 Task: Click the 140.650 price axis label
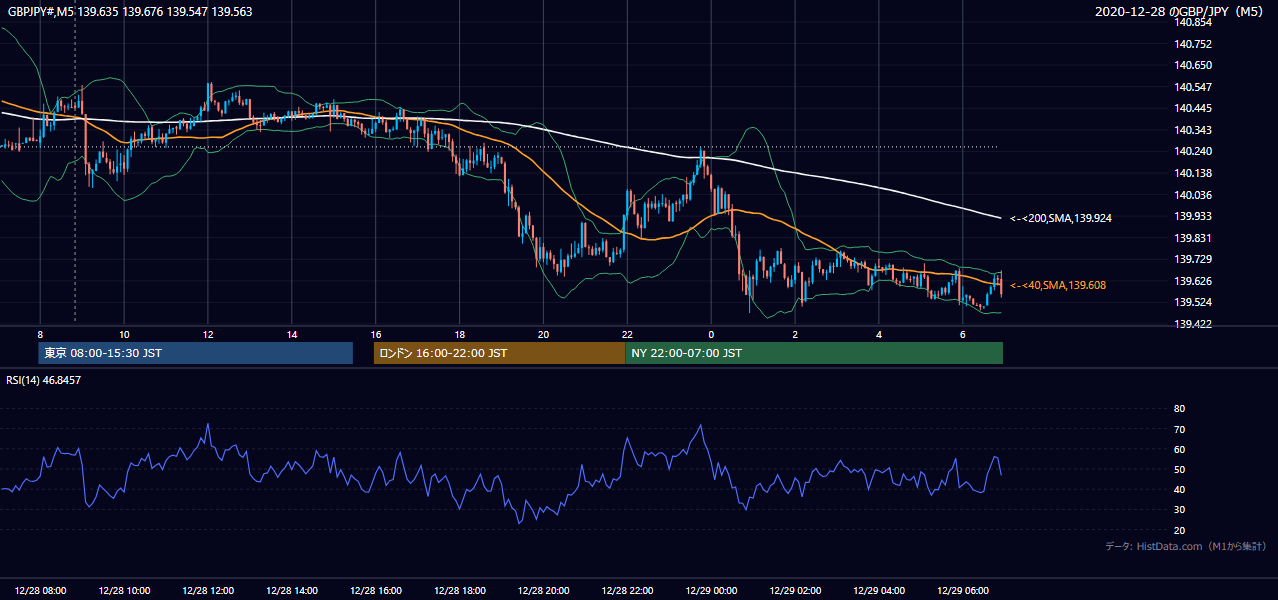[x=1194, y=65]
